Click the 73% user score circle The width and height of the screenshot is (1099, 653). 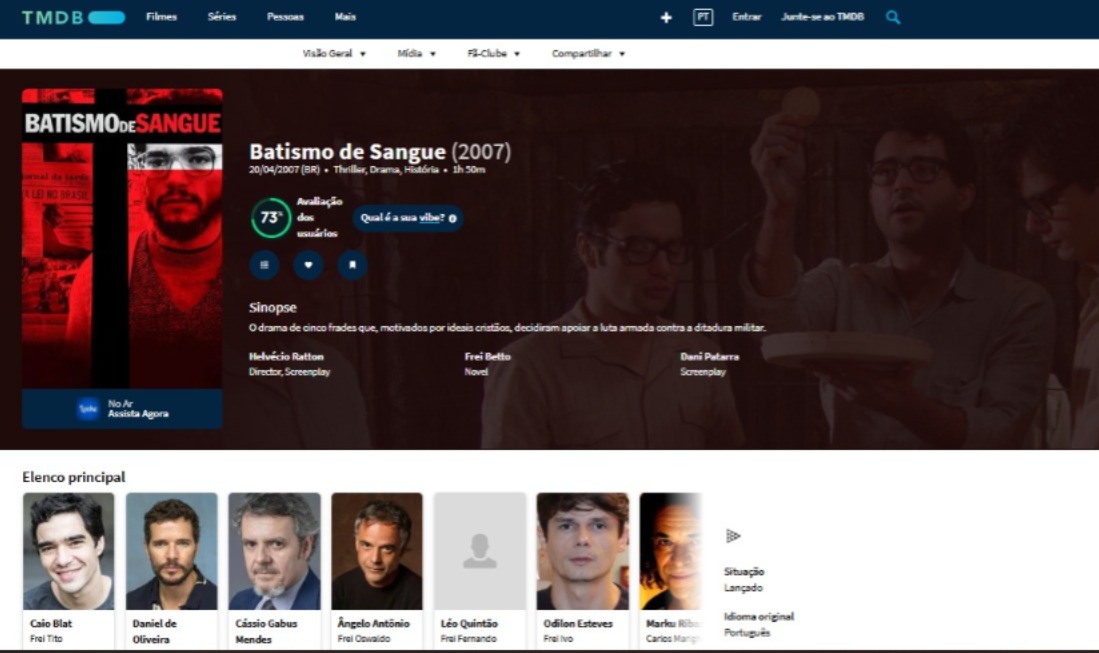(270, 218)
